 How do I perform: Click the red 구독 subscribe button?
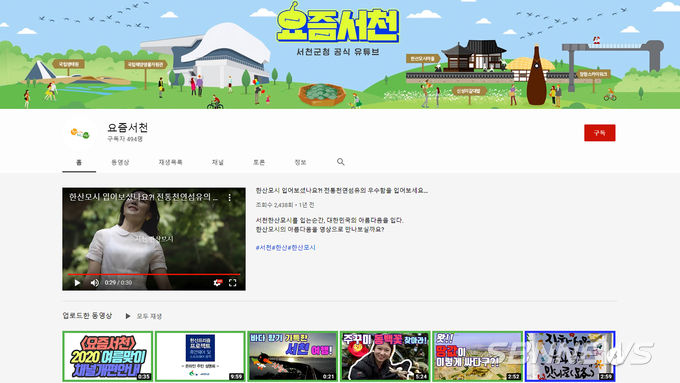pyautogui.click(x=599, y=133)
